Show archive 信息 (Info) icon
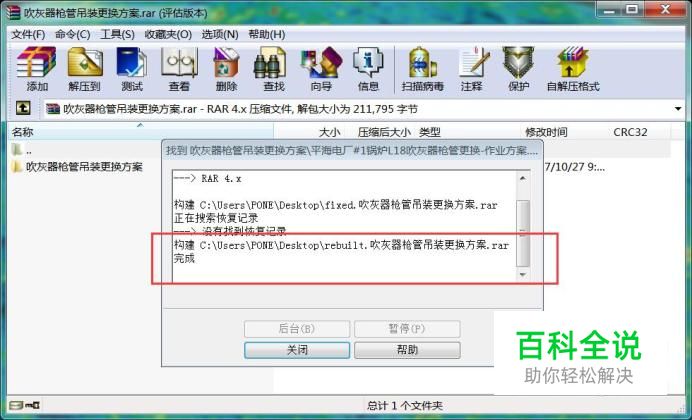Image resolution: width=692 pixels, height=420 pixels. click(368, 68)
